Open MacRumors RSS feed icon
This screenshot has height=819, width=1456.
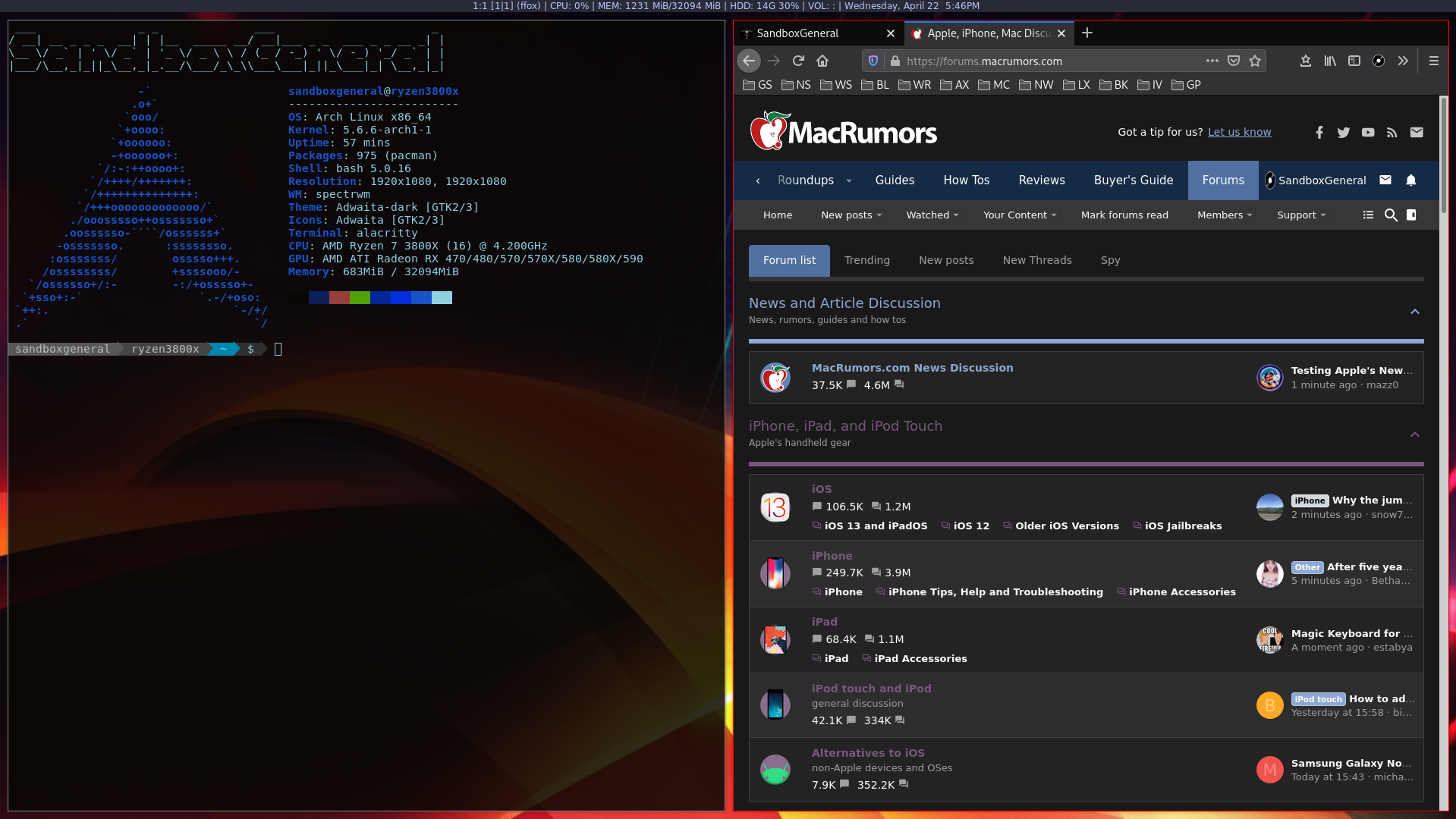(x=1392, y=132)
